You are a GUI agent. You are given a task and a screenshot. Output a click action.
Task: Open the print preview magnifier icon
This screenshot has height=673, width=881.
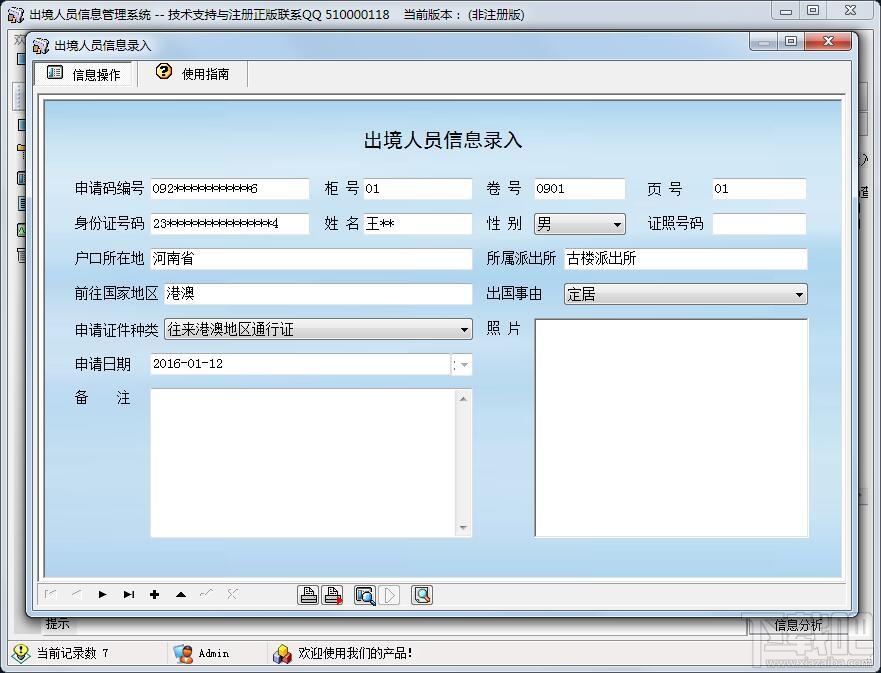click(365, 594)
